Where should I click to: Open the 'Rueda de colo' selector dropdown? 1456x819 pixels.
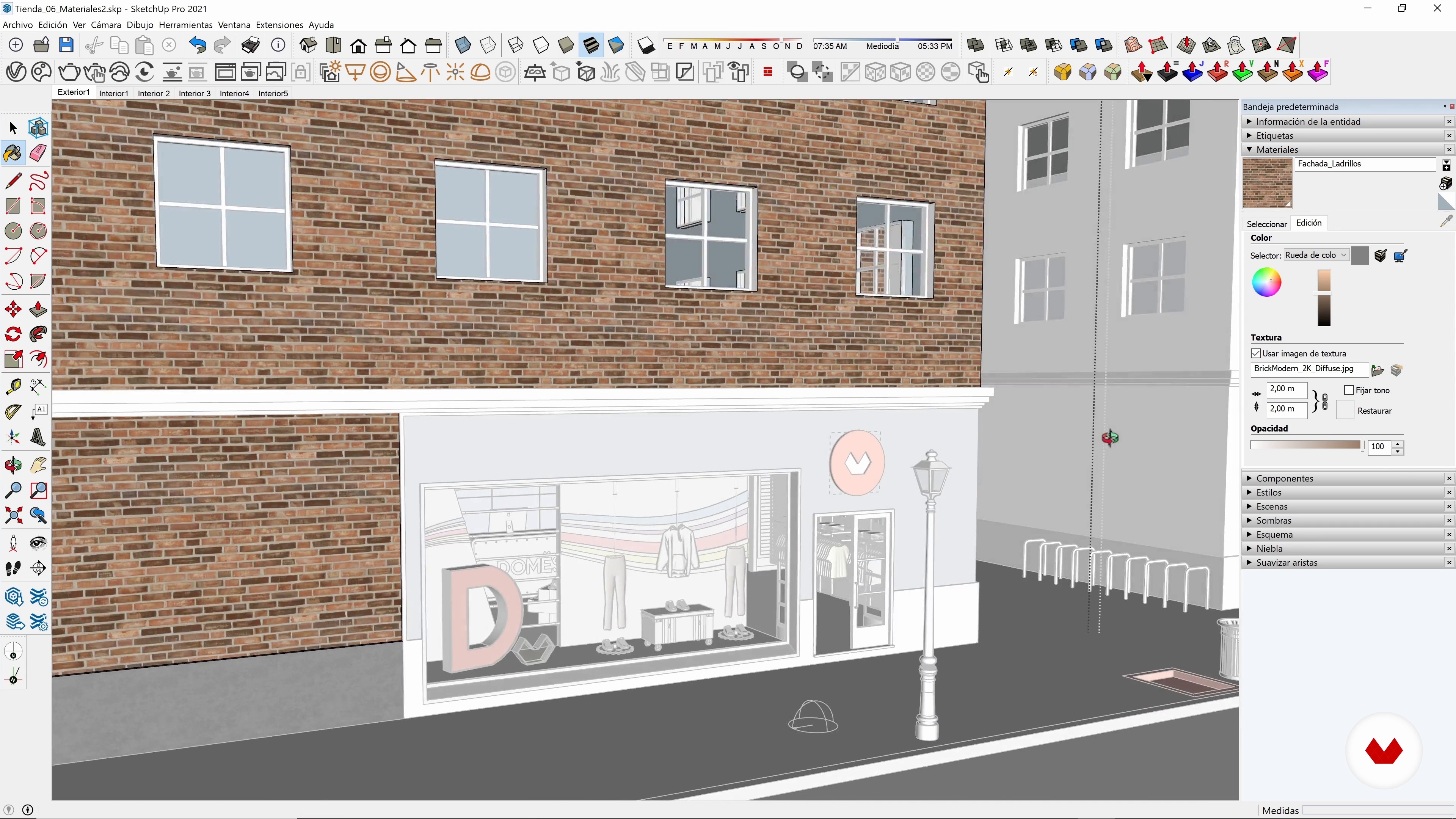pos(1316,255)
